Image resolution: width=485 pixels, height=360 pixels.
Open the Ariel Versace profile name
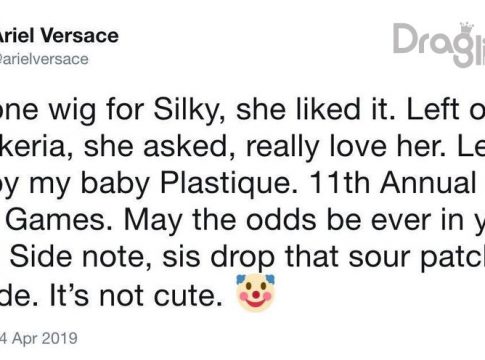[58, 35]
